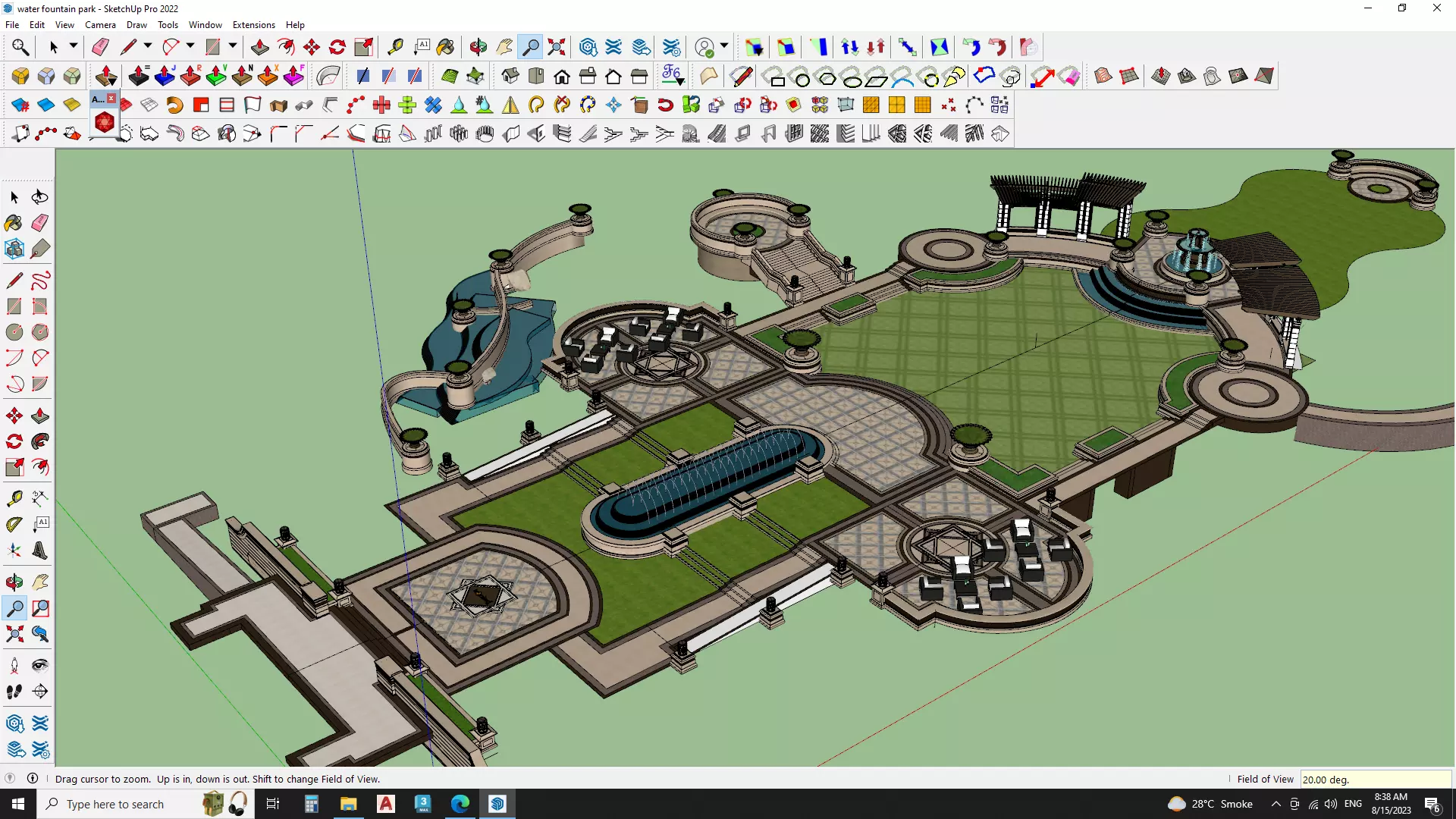The width and height of the screenshot is (1456, 819).
Task: Click the Field of View value field
Action: pyautogui.click(x=1374, y=780)
